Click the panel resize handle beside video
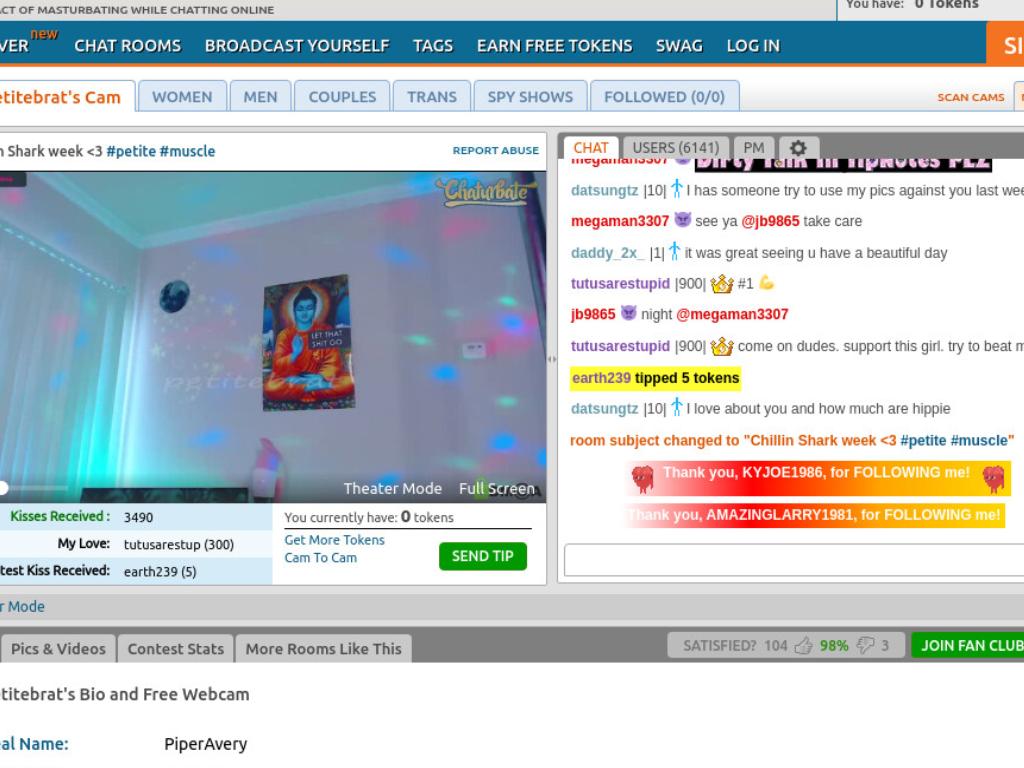Image resolution: width=1024 pixels, height=768 pixels. point(552,359)
